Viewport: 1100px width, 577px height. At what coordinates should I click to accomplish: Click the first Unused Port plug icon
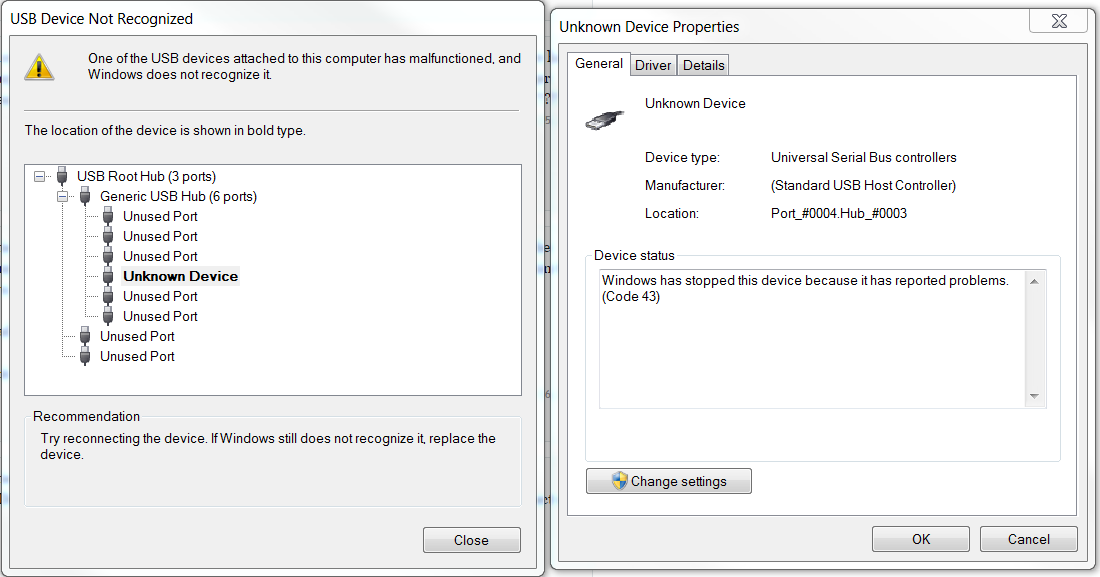(108, 216)
